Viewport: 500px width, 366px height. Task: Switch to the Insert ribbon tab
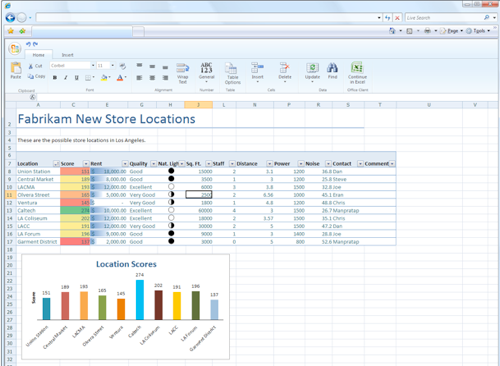[67, 55]
